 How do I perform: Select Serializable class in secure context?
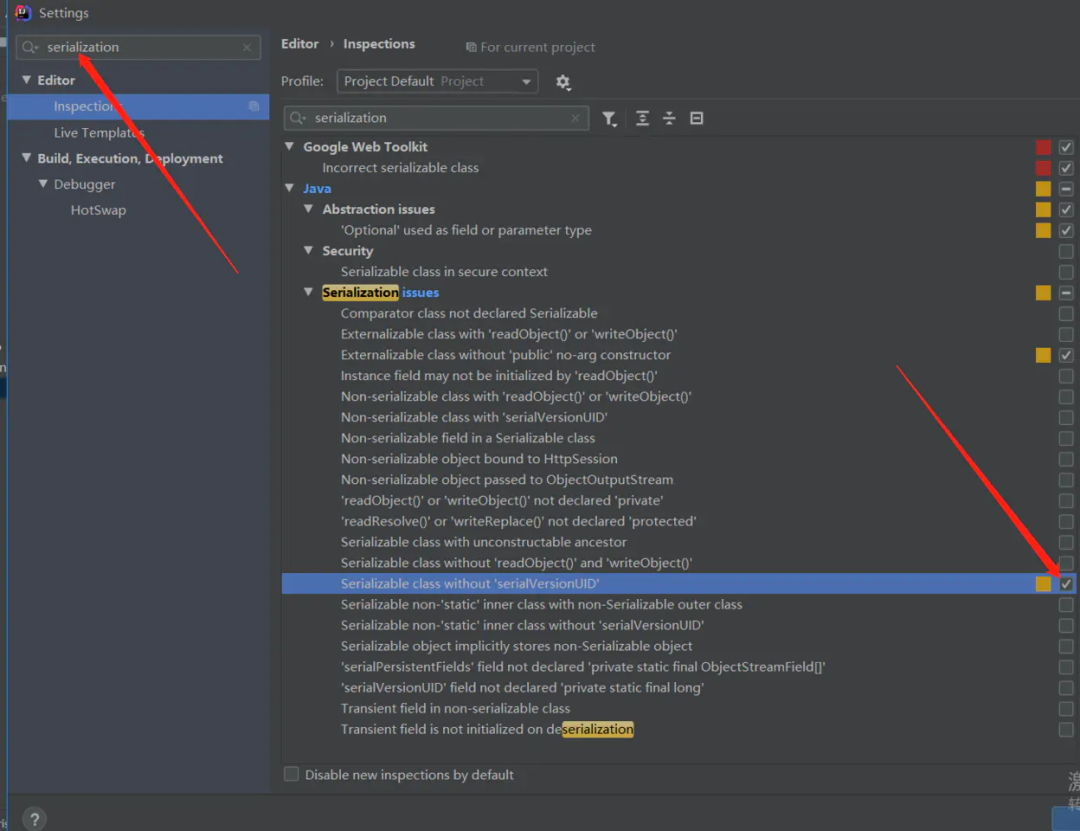click(444, 271)
